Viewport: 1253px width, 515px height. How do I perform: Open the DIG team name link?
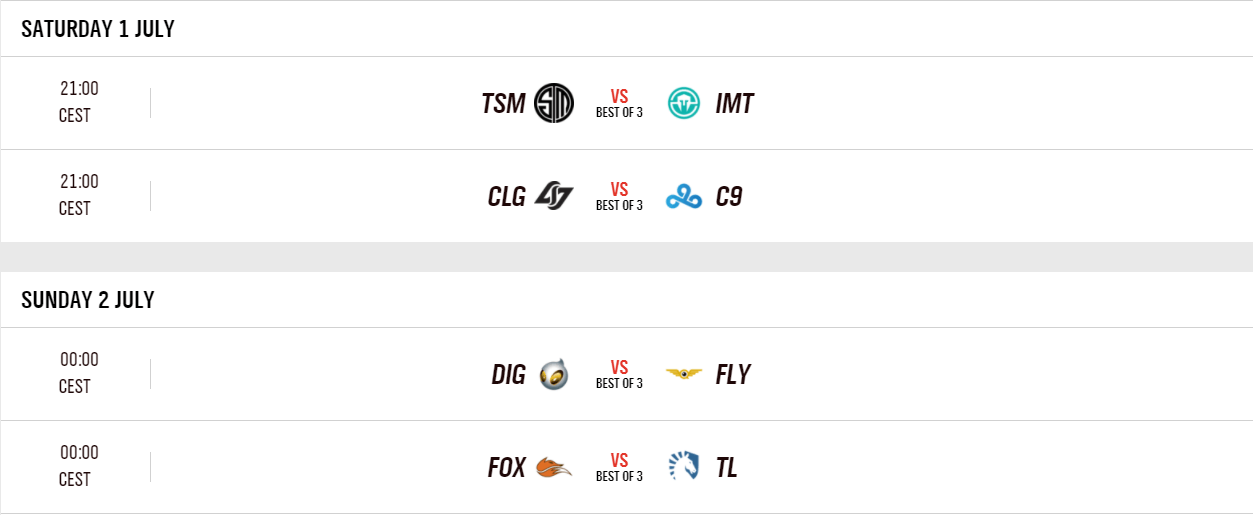point(508,375)
